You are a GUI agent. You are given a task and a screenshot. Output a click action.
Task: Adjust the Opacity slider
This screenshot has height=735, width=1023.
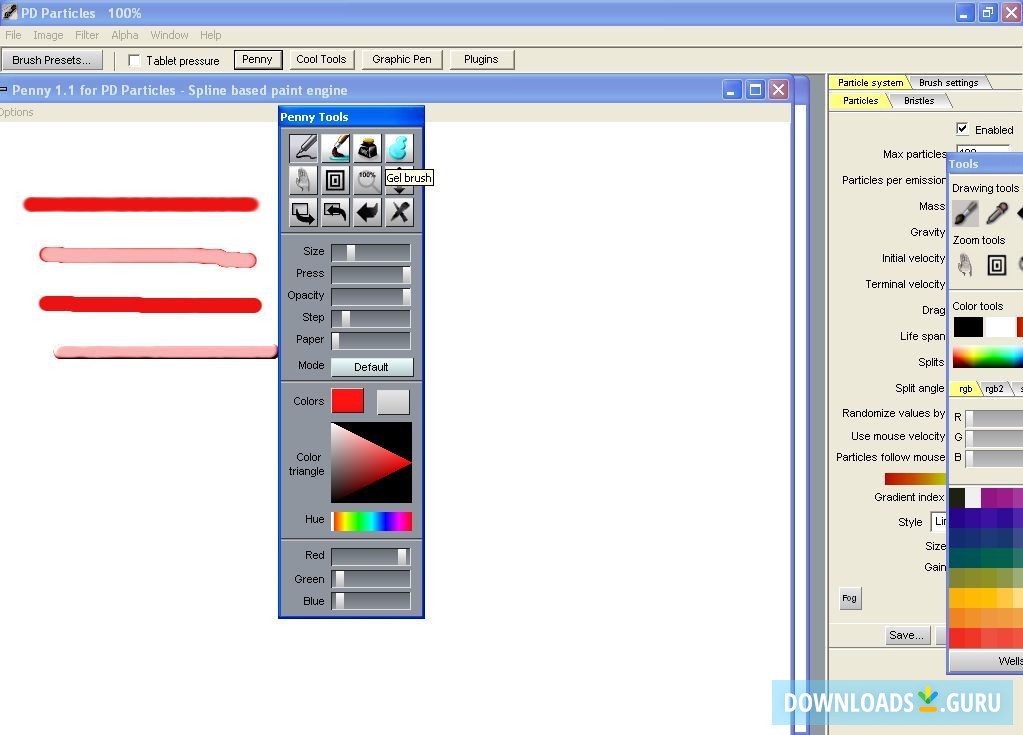pos(371,297)
